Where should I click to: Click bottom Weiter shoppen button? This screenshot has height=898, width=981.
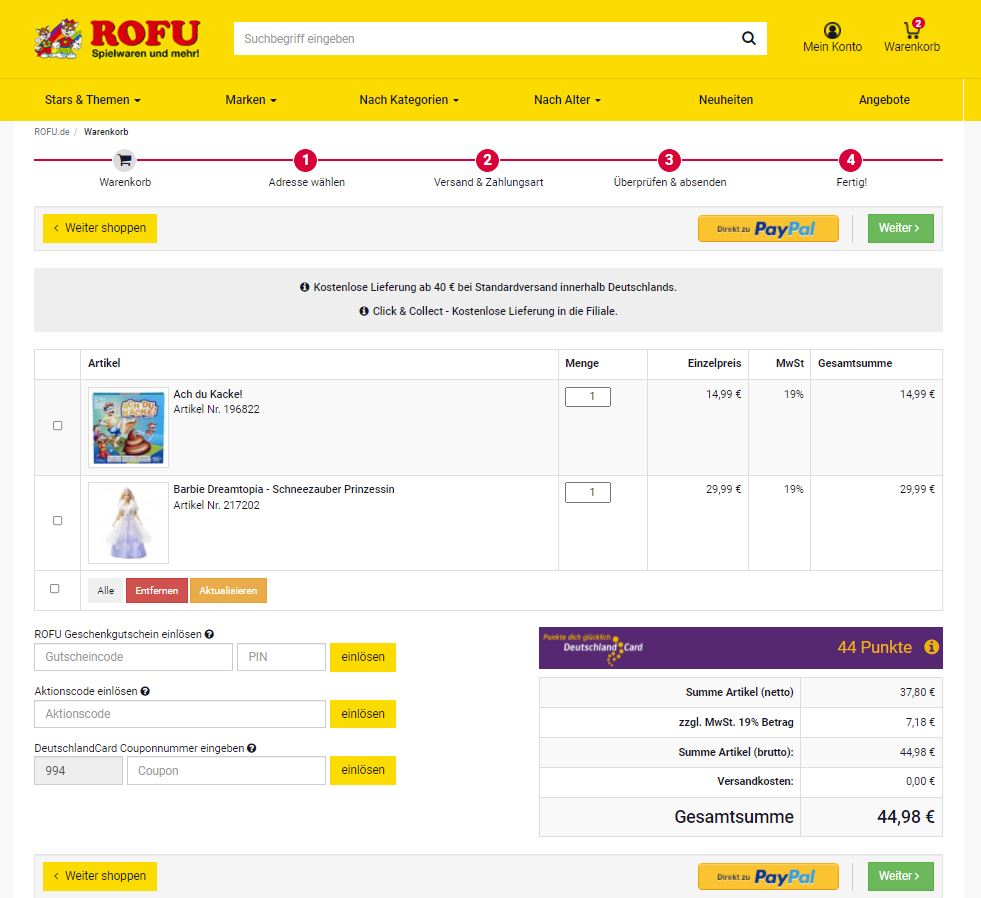pos(100,876)
